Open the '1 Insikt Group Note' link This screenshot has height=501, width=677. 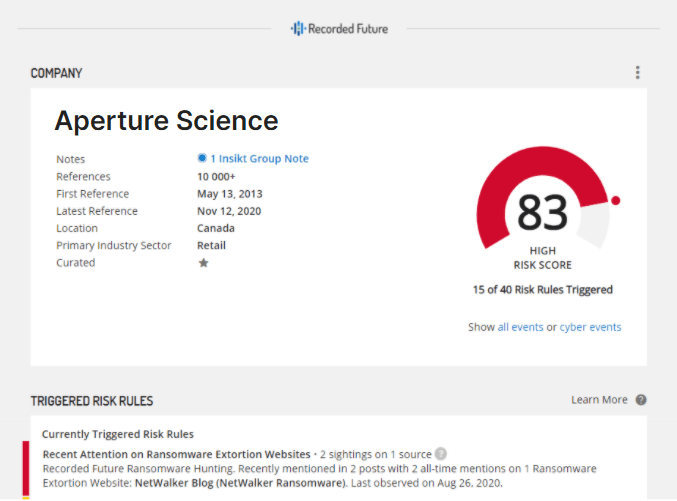[x=259, y=159]
